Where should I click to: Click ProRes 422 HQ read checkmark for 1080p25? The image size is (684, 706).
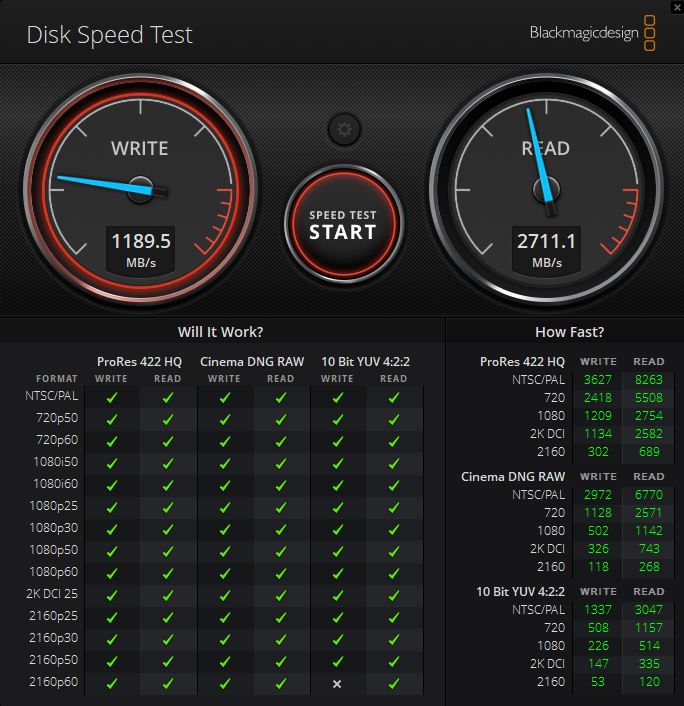pyautogui.click(x=168, y=507)
